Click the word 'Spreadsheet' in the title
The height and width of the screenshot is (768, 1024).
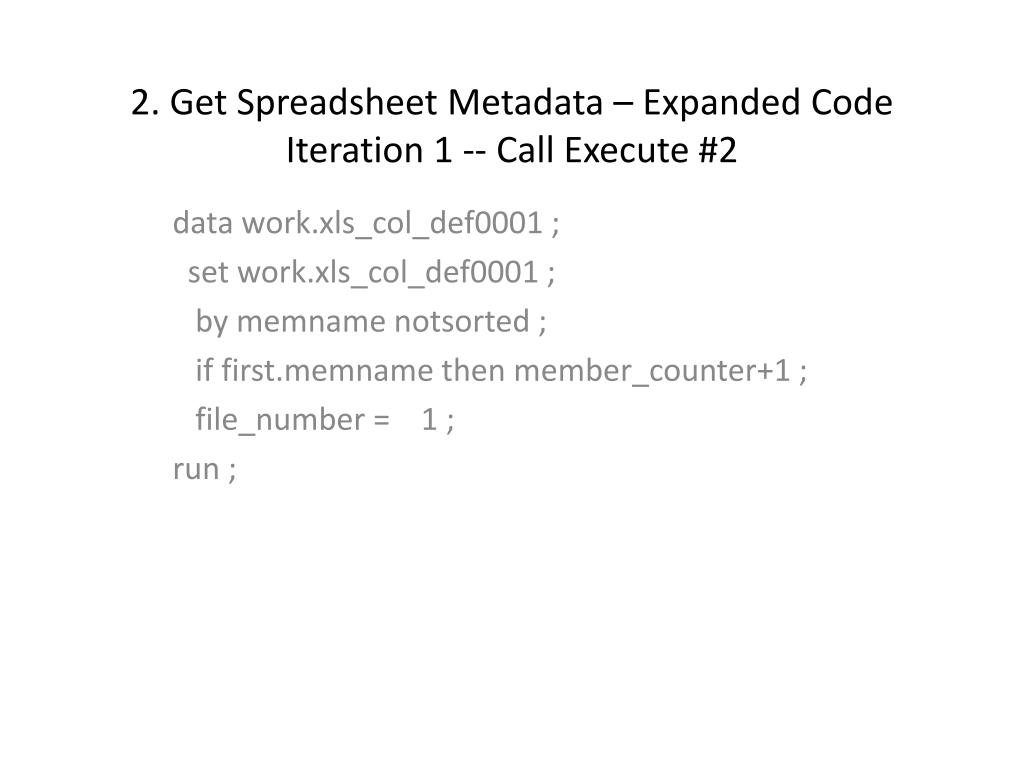(x=336, y=103)
